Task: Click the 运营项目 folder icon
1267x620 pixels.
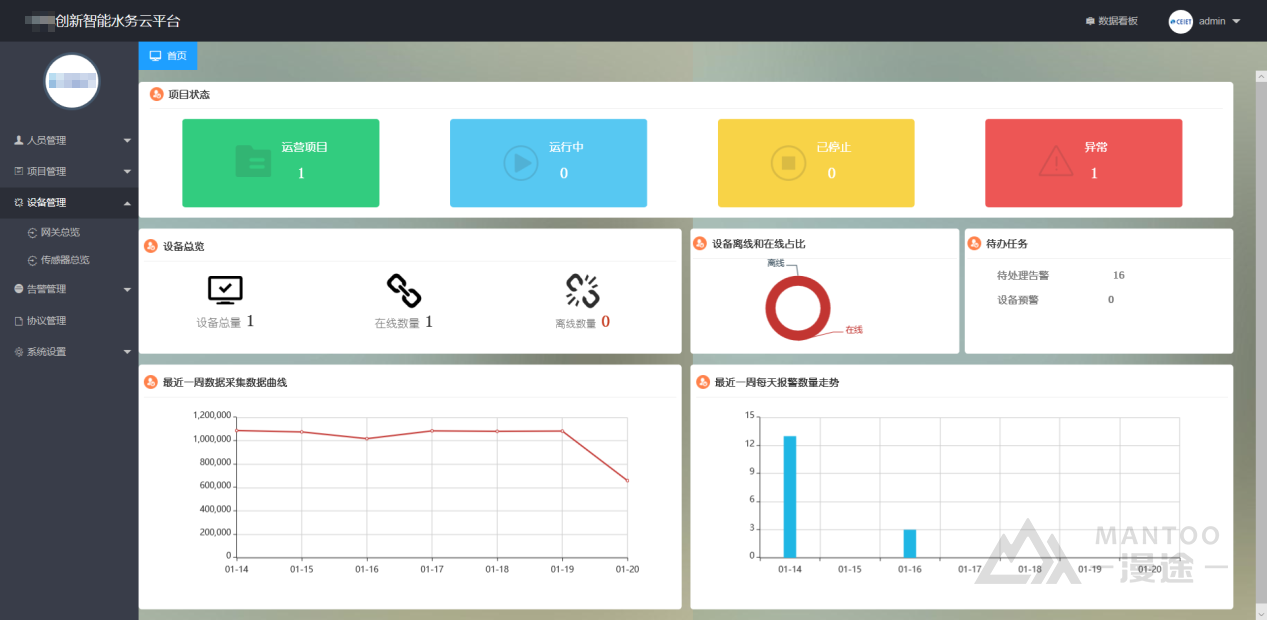Action: pos(252,162)
